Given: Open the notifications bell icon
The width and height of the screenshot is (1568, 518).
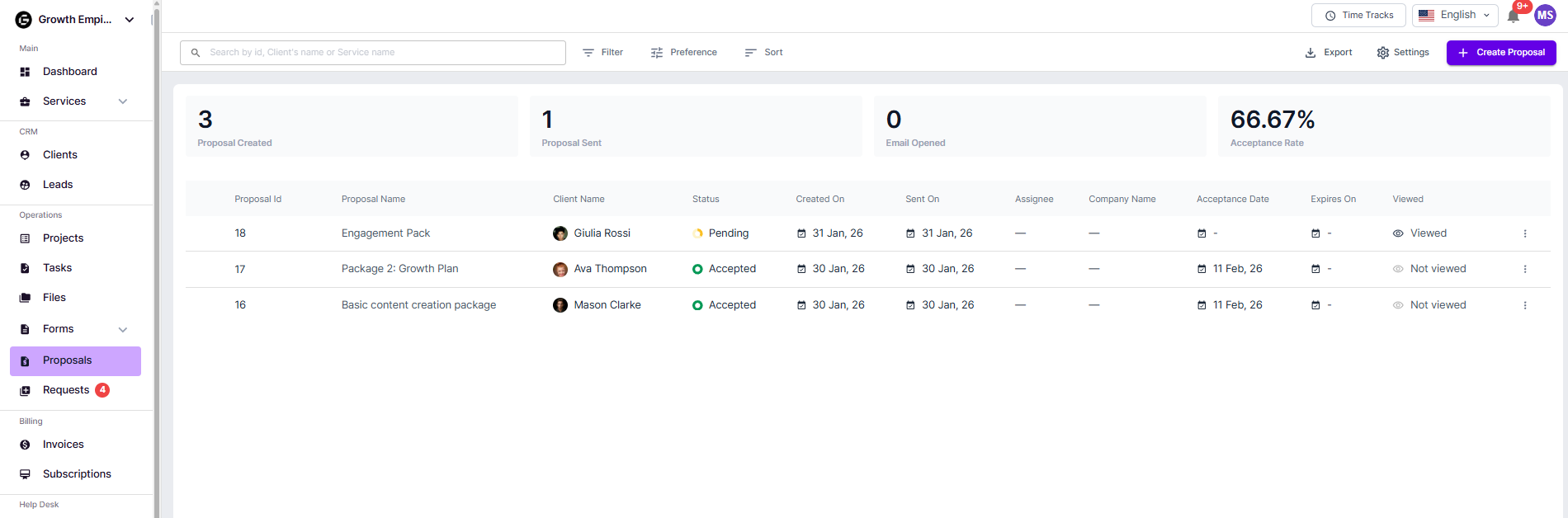Looking at the screenshot, I should pyautogui.click(x=1513, y=16).
